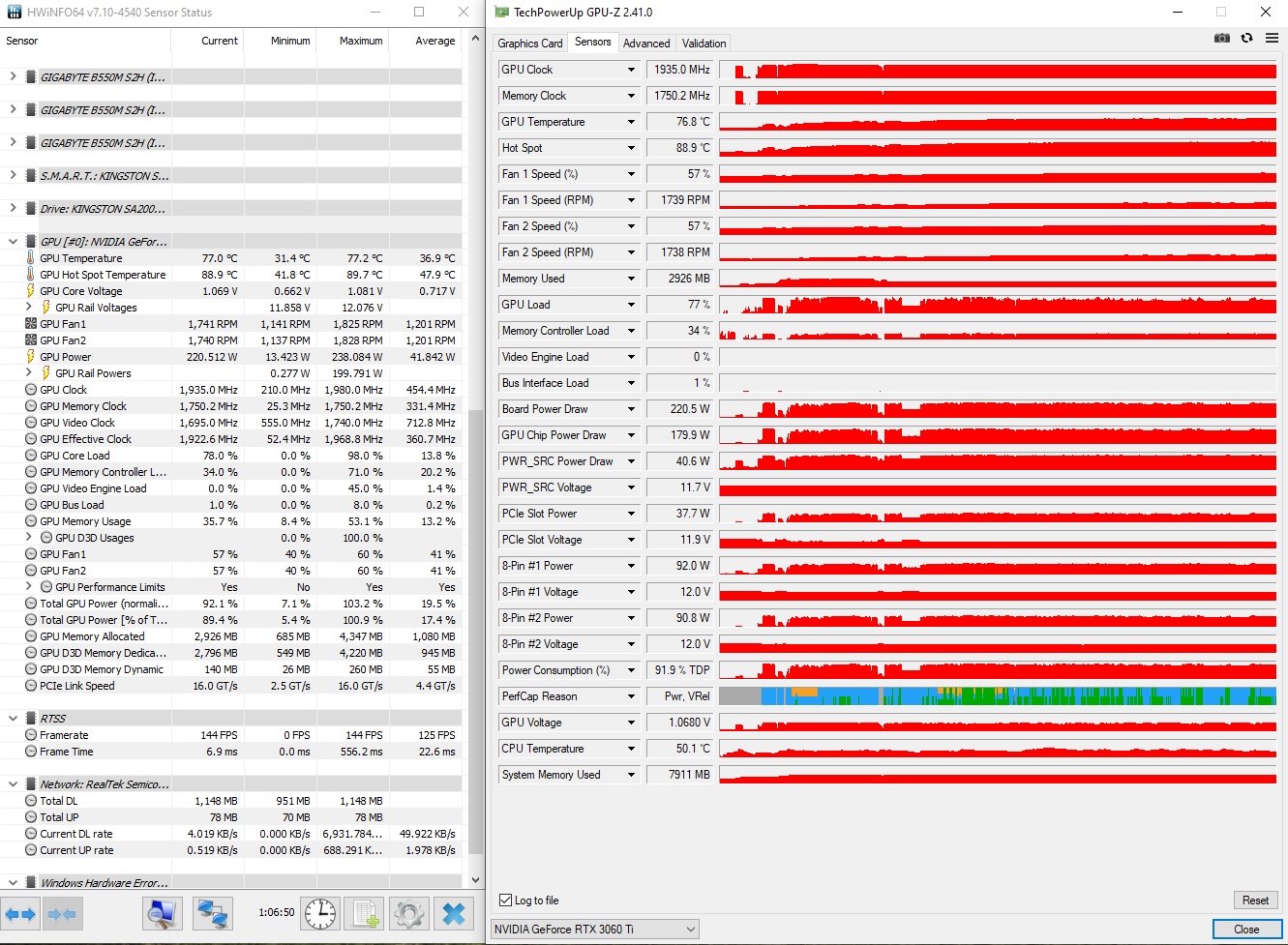Open the Hot Spot sensor dropdown in GPU-Z
Viewport: 1288px width, 945px height.
632,148
